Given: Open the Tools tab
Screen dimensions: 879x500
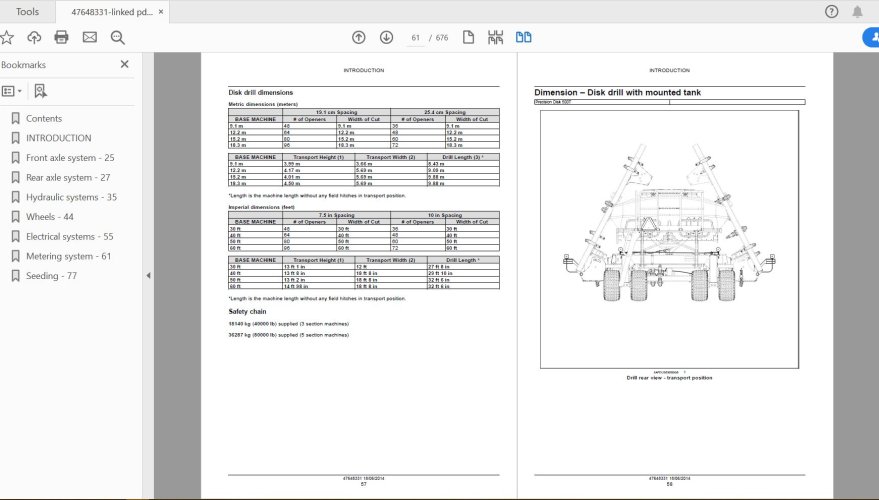Looking at the screenshot, I should pos(27,12).
